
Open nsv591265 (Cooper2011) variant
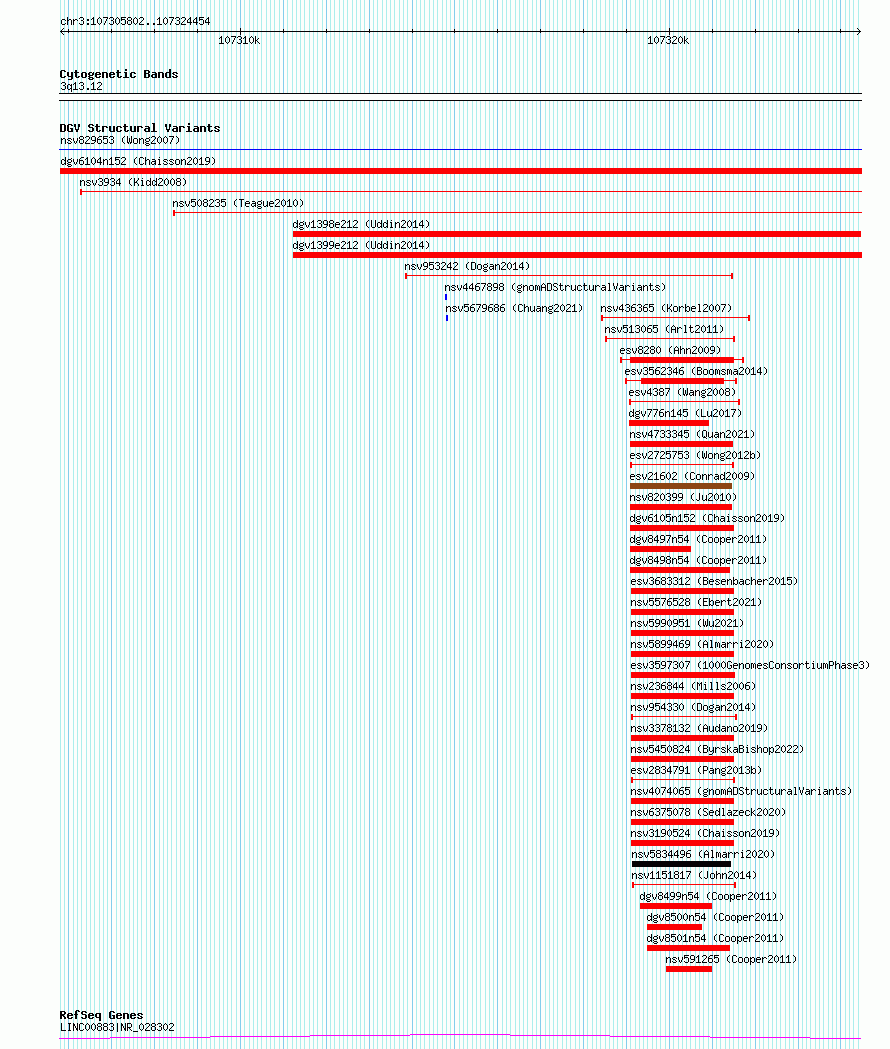[x=731, y=959]
